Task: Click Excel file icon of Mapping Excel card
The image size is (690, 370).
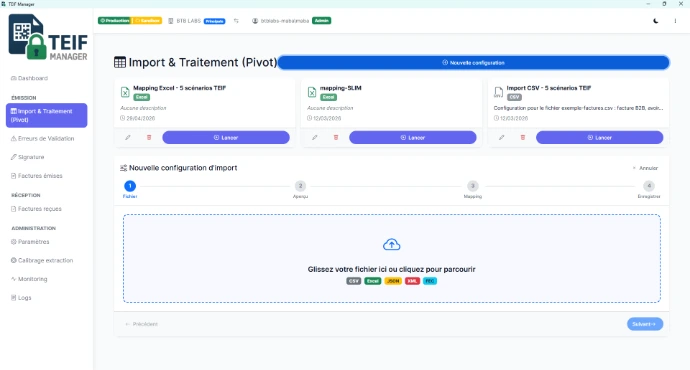Action: [x=125, y=92]
